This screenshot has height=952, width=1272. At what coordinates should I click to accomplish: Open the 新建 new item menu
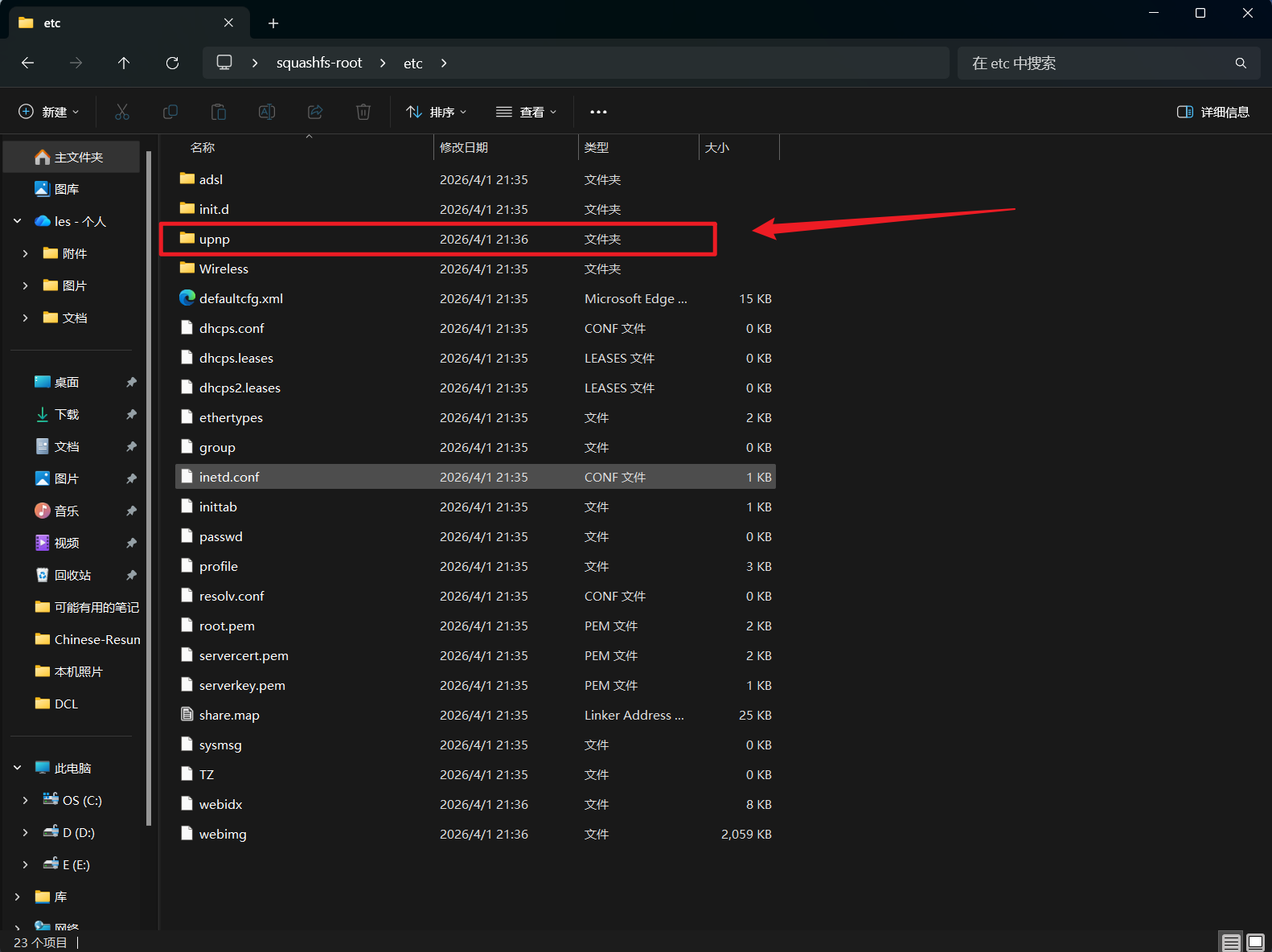click(49, 112)
